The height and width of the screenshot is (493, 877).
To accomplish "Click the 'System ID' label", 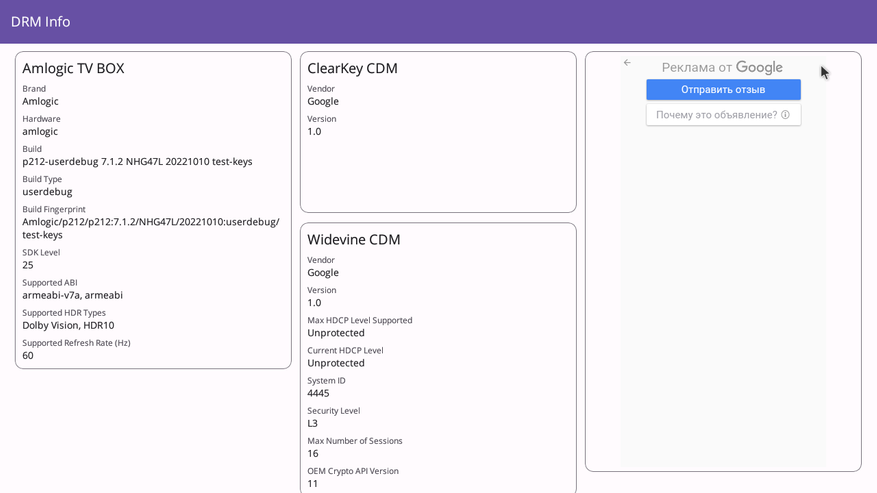I will [326, 381].
